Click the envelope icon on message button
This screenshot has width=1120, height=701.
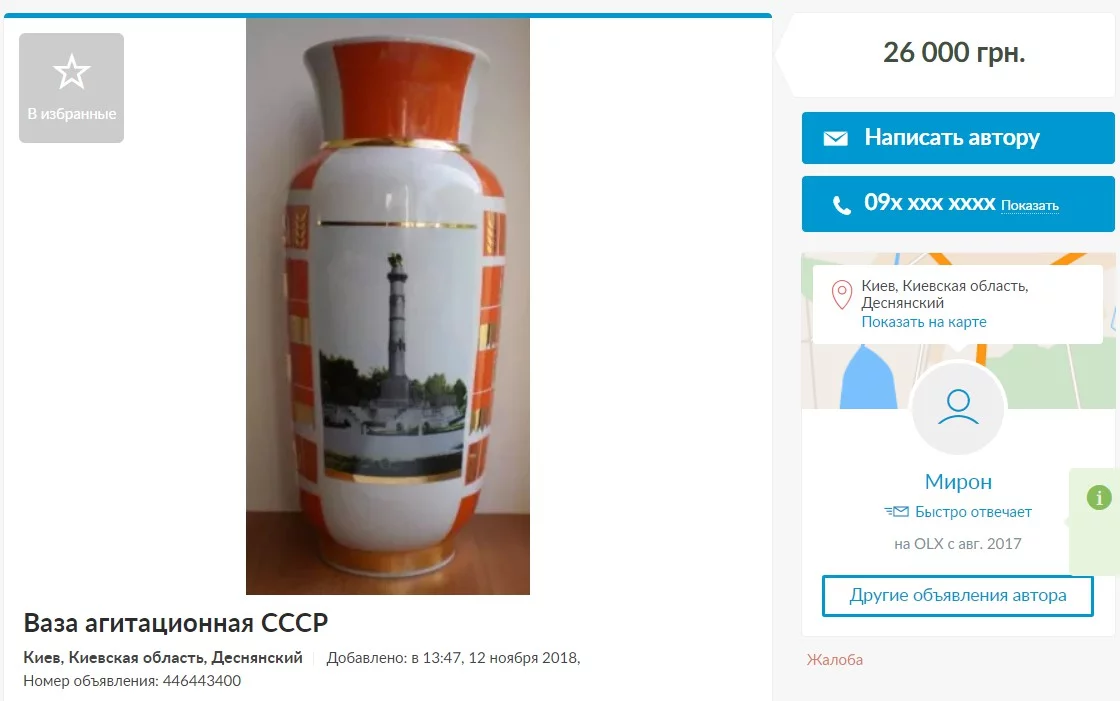(x=835, y=138)
